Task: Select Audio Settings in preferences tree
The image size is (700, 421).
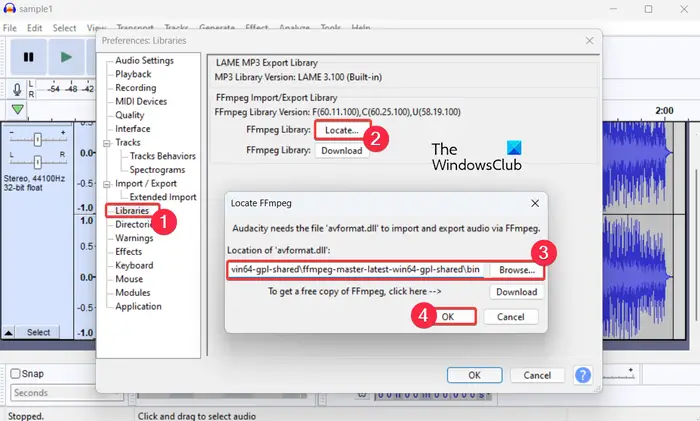Action: [144, 60]
